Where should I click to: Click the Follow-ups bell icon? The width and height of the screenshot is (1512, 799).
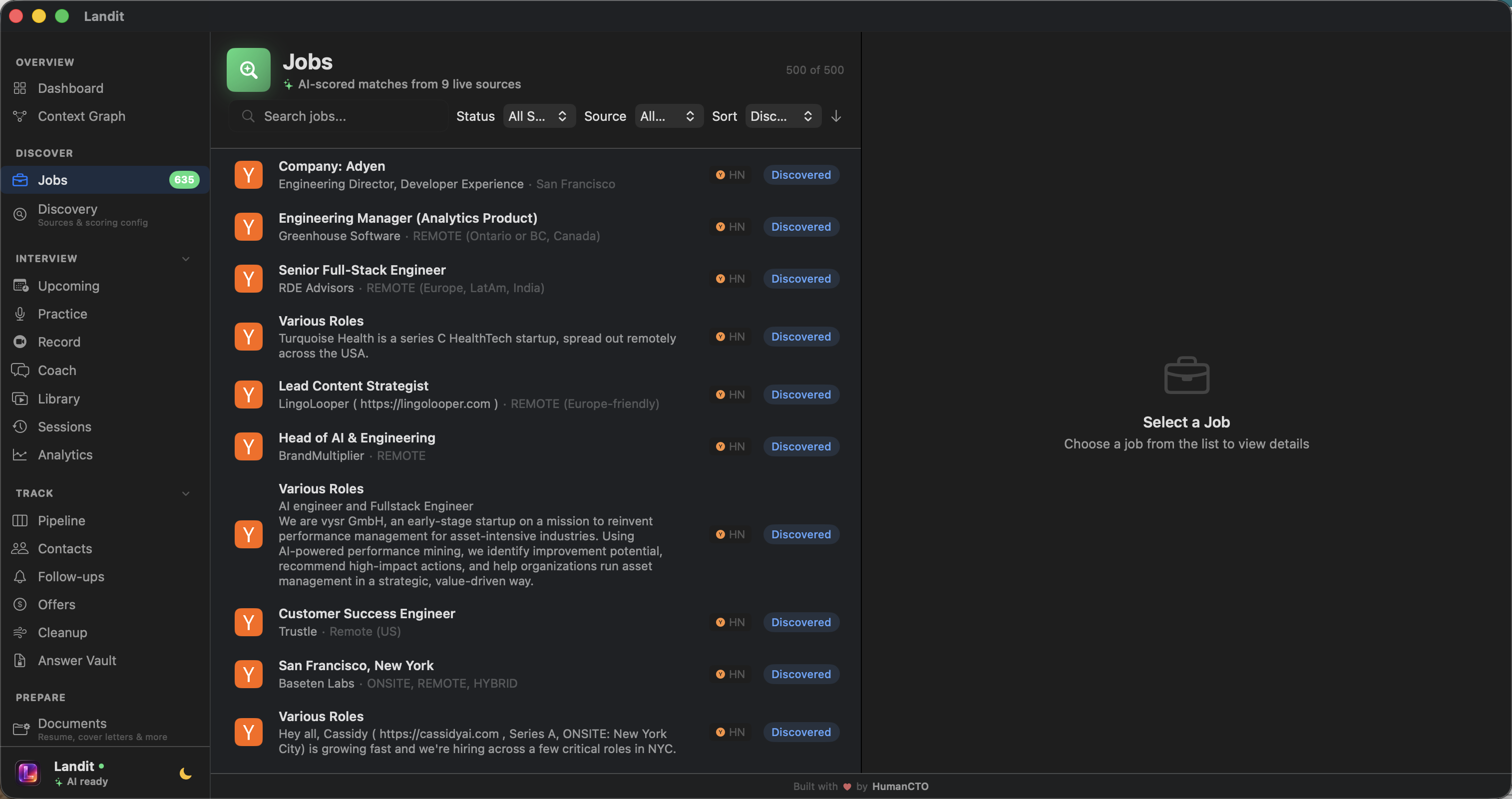20,576
